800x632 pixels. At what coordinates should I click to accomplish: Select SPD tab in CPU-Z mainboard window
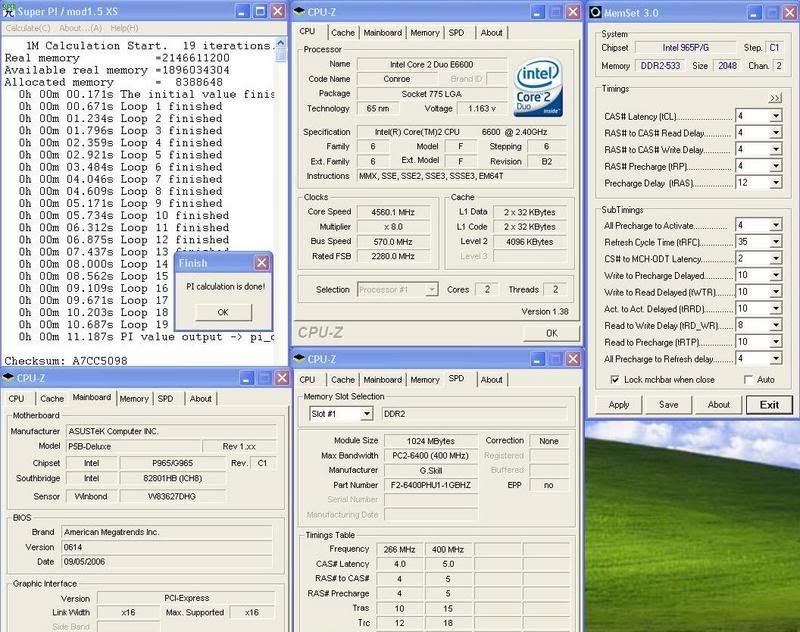pyautogui.click(x=165, y=399)
